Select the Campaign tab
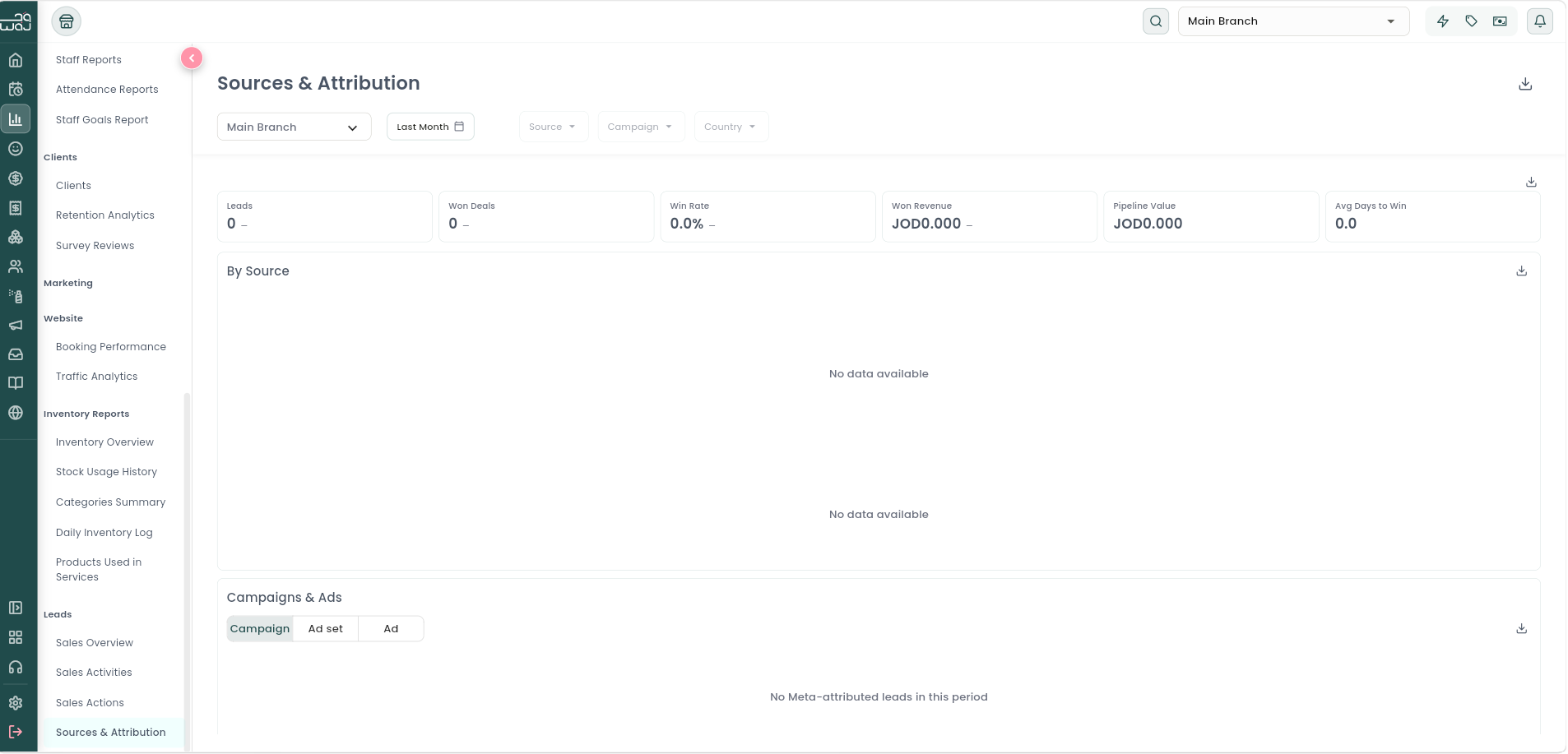 coord(260,629)
